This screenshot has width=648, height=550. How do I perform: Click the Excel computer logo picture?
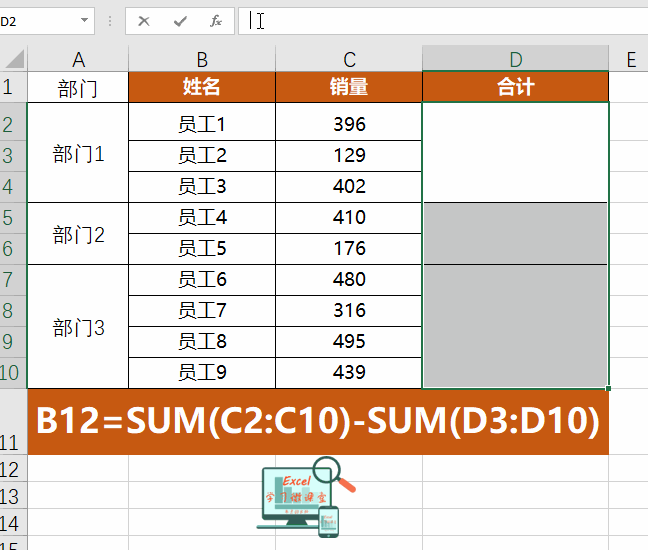(x=306, y=497)
